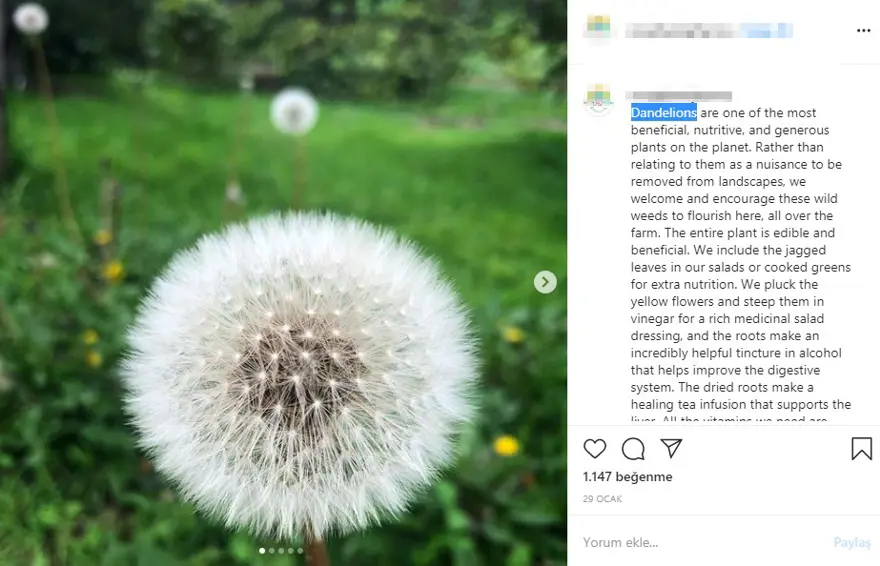Click the highlighted word Dandelions

click(663, 113)
